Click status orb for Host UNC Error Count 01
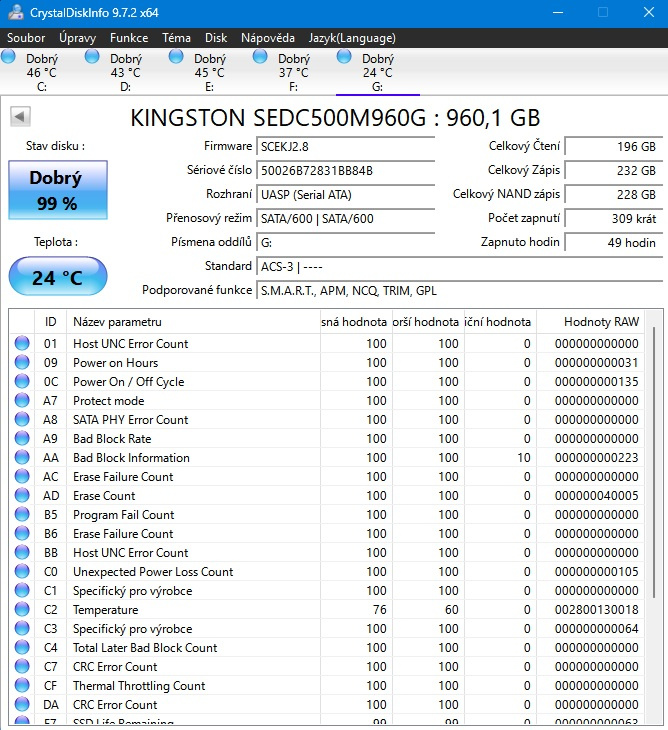 coord(22,343)
